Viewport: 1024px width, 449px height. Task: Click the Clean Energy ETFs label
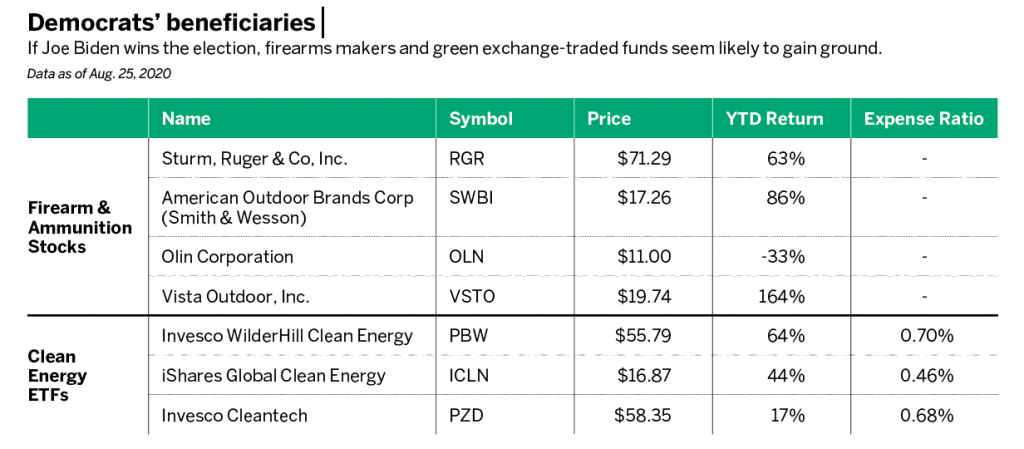point(57,376)
